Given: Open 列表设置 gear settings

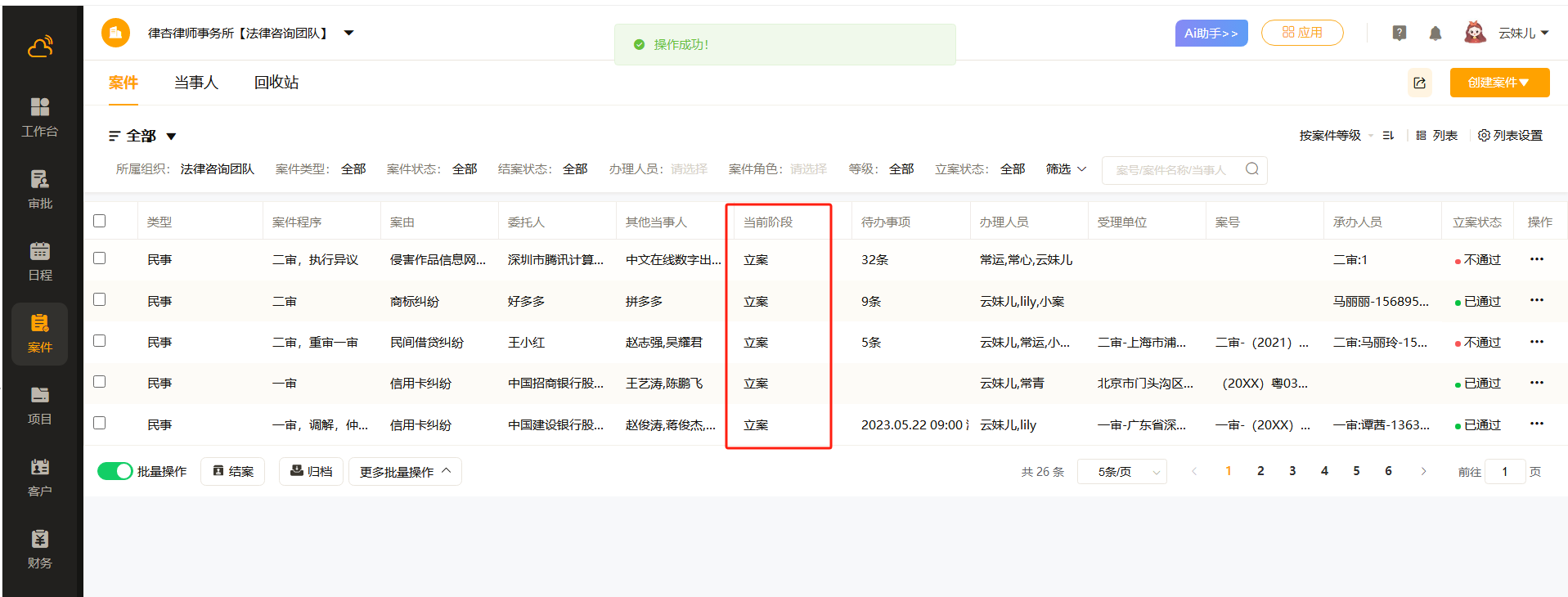Looking at the screenshot, I should (x=1510, y=136).
